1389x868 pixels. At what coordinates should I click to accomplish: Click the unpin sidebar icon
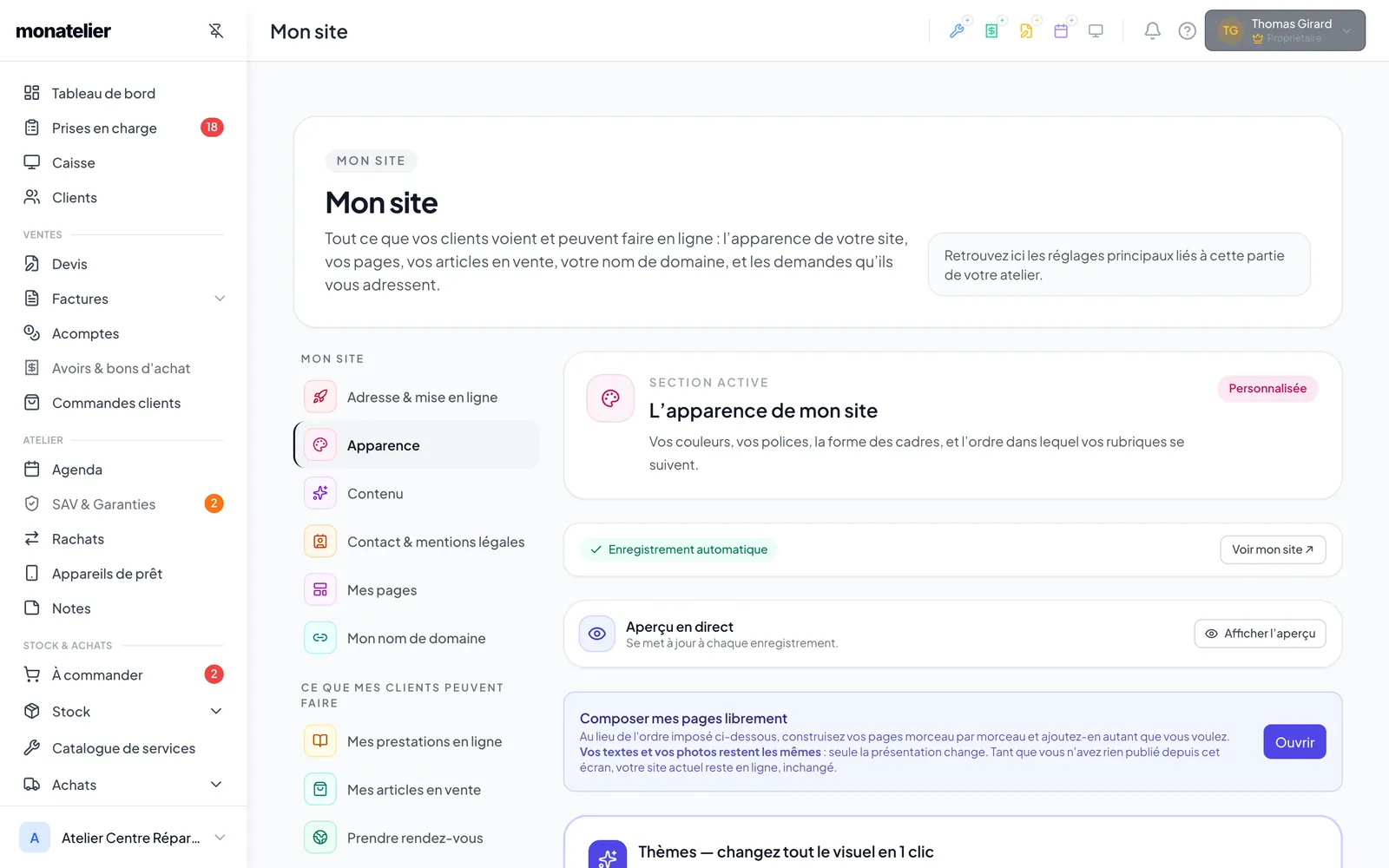click(x=216, y=30)
